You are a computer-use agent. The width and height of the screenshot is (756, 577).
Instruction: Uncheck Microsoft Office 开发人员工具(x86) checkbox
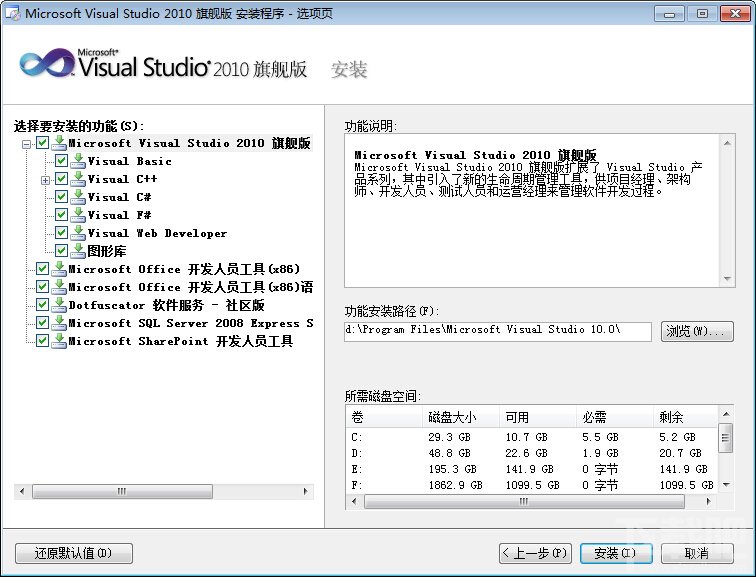(x=42, y=268)
